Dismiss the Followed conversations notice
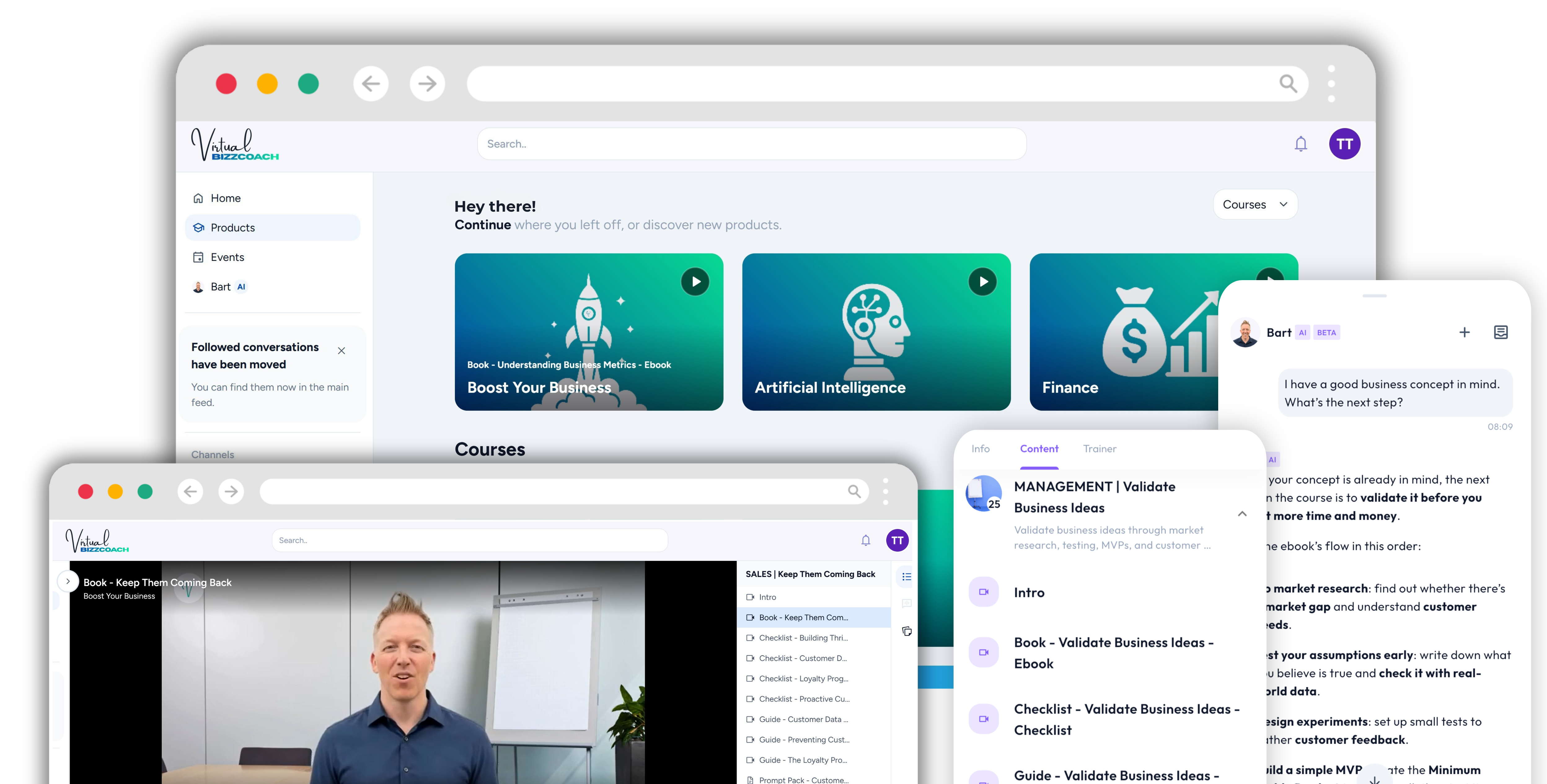Image resolution: width=1547 pixels, height=784 pixels. [x=341, y=350]
